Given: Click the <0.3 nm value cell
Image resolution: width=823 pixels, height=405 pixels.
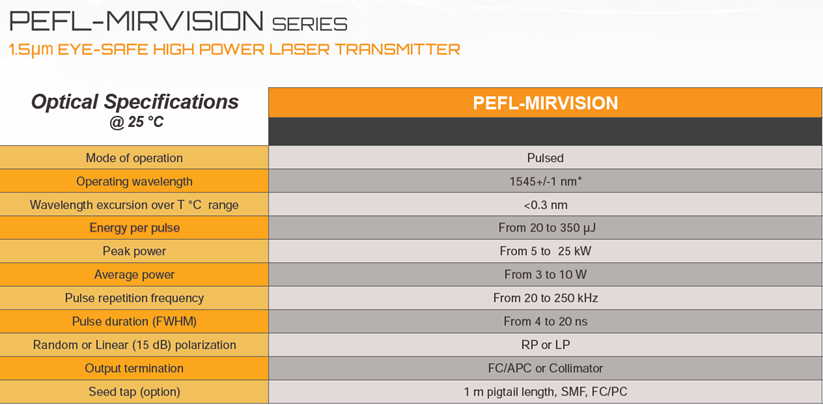Looking at the screenshot, I should point(545,205).
